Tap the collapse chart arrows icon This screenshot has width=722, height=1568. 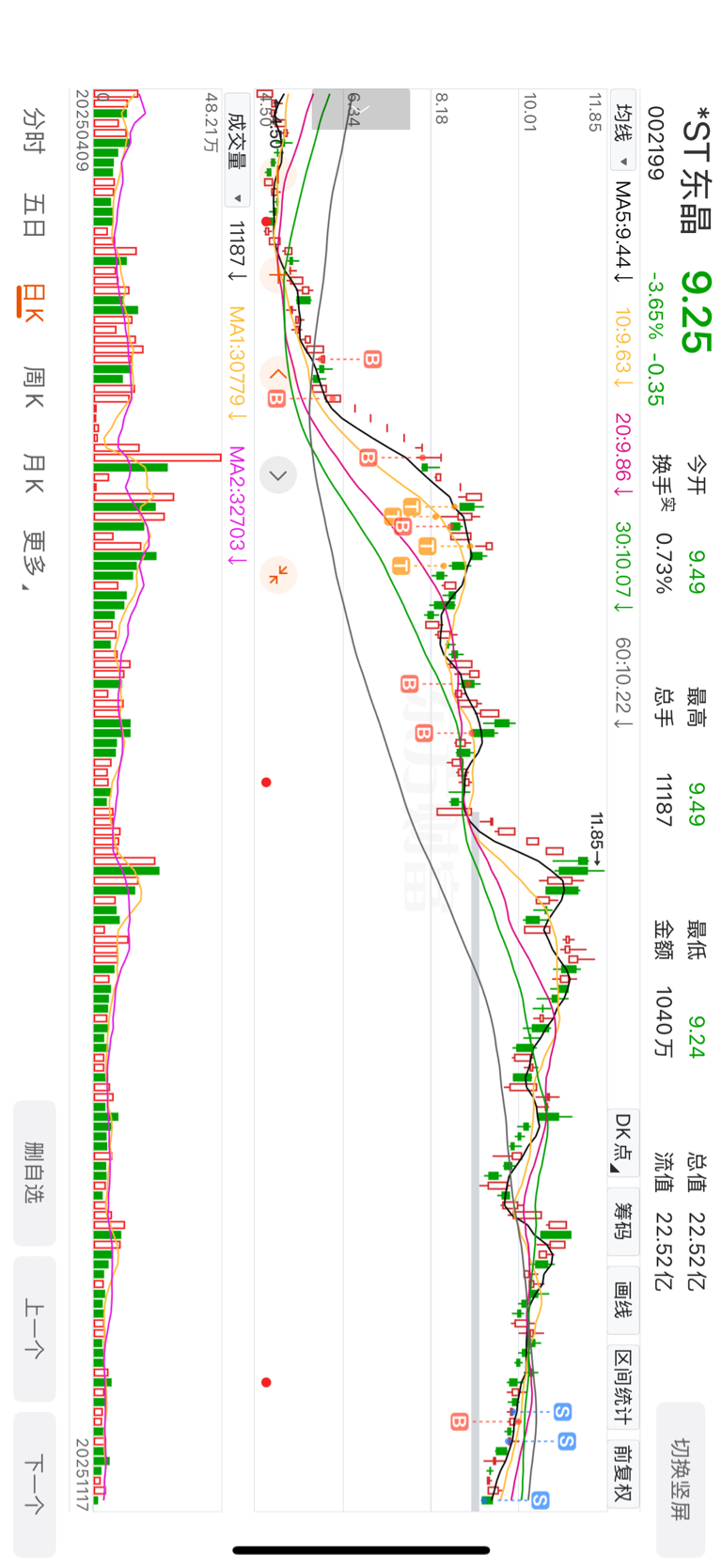pos(278,574)
